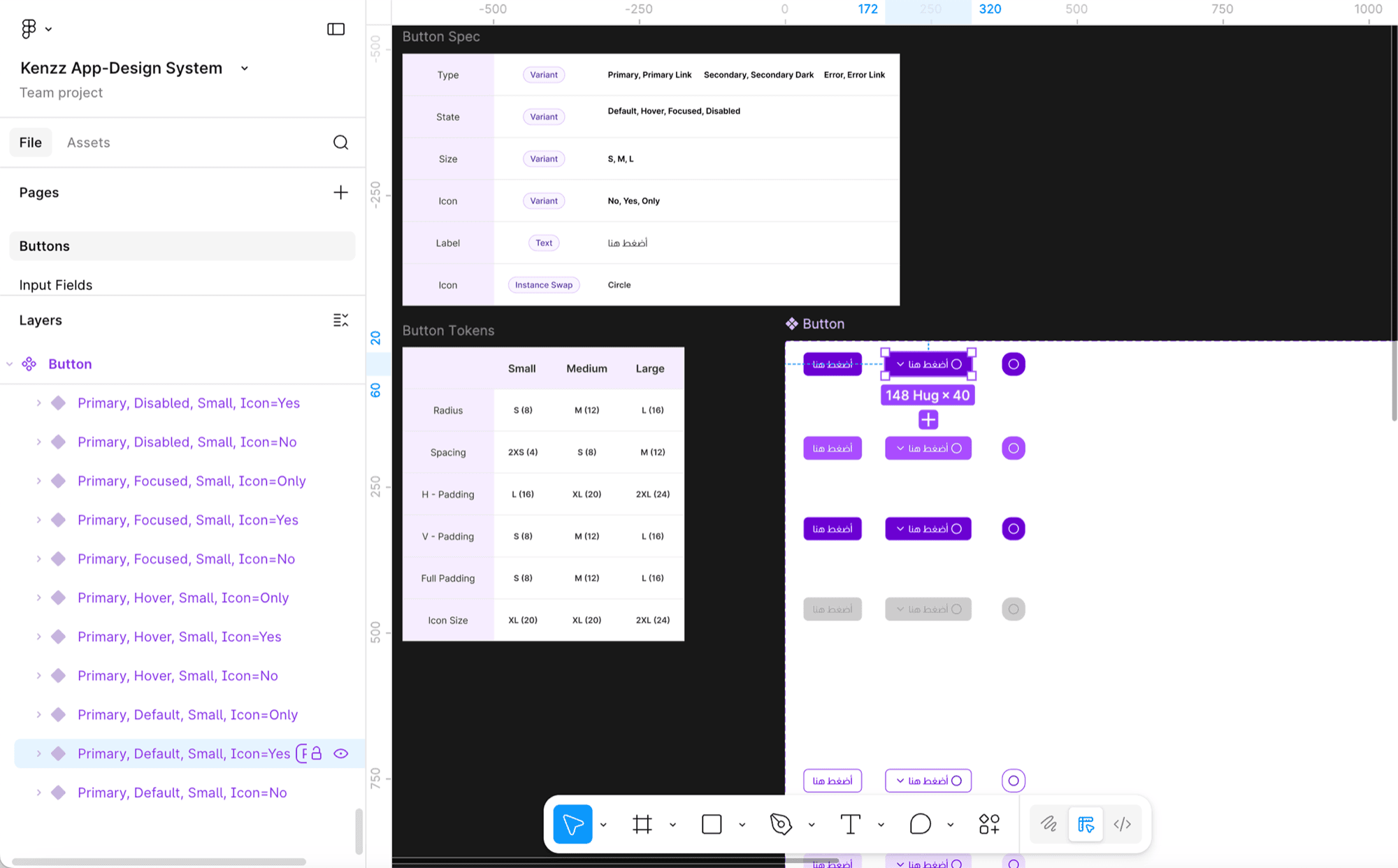Screen dimensions: 1398x868
Task: Switch to the File tab
Action: pos(31,143)
